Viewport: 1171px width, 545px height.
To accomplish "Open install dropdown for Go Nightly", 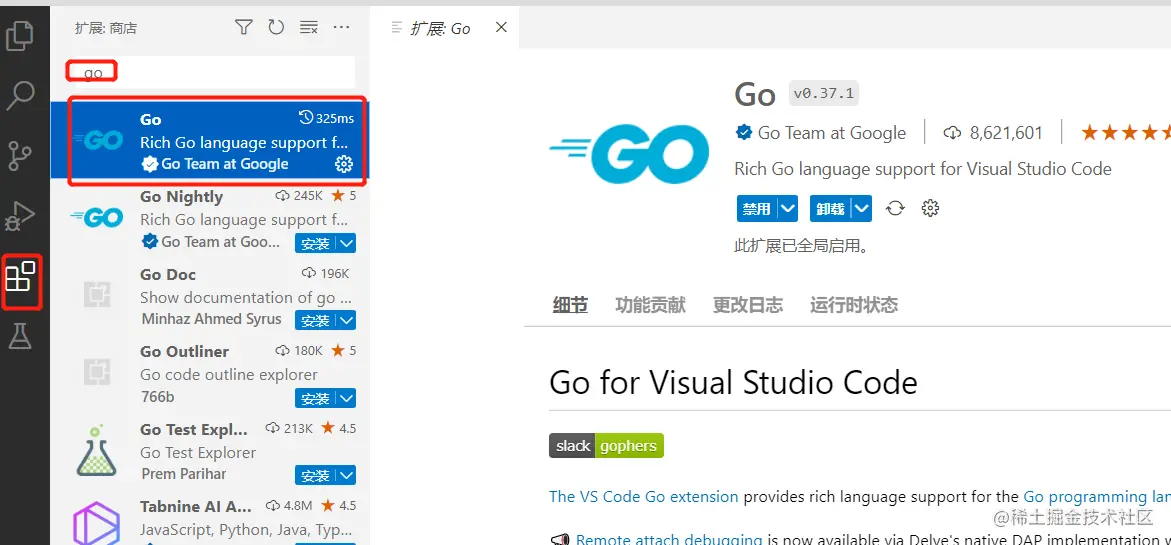I will pos(347,243).
